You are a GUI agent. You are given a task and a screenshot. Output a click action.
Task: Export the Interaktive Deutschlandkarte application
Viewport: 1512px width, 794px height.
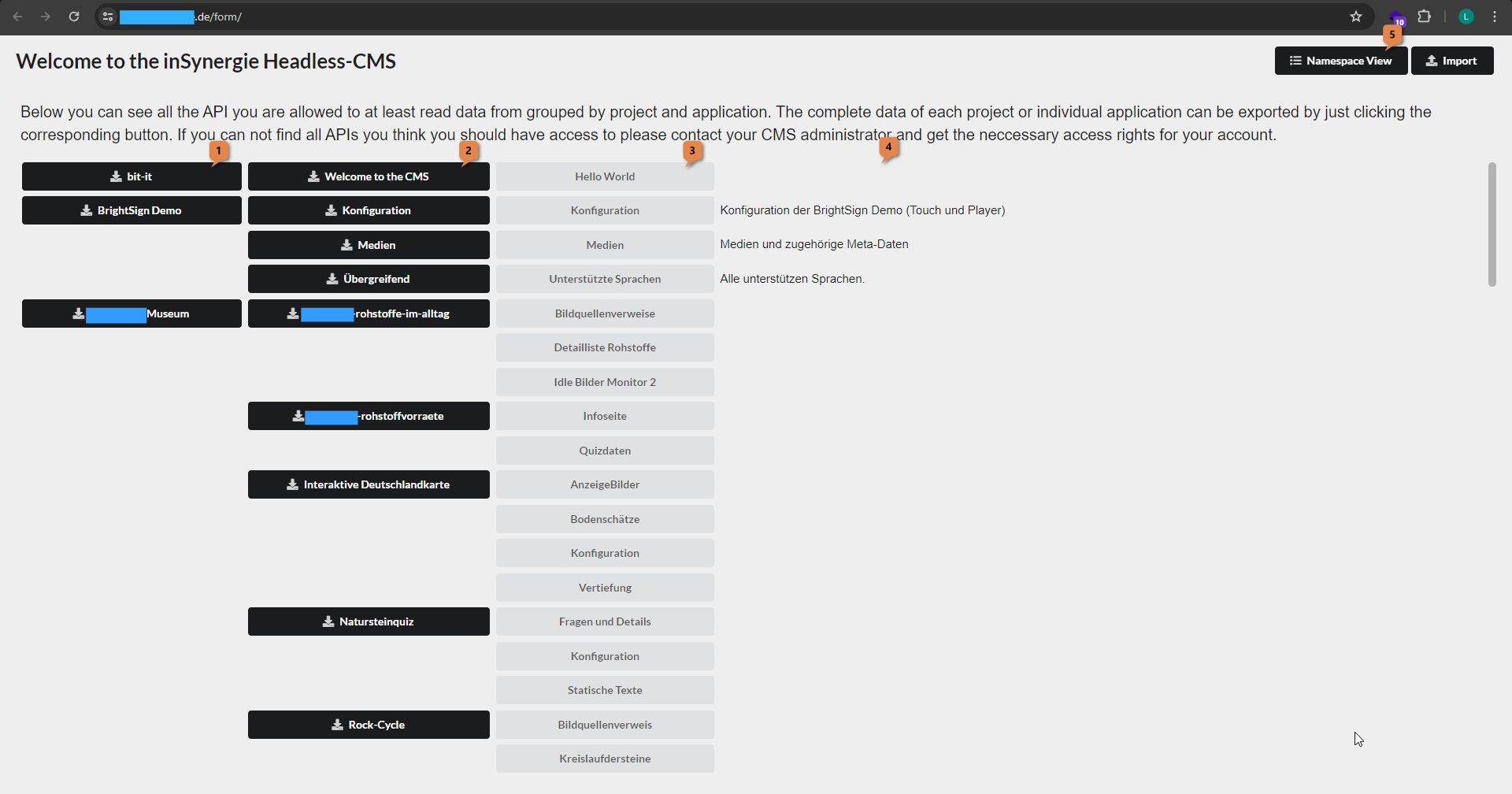369,484
